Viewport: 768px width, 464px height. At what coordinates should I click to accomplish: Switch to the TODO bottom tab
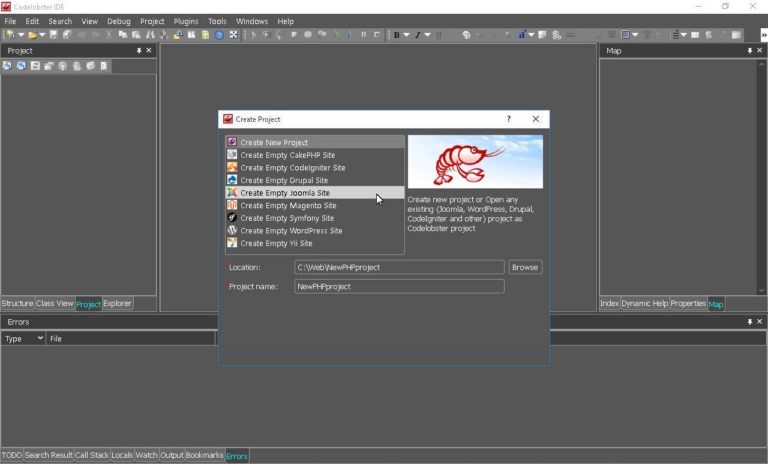(12, 455)
